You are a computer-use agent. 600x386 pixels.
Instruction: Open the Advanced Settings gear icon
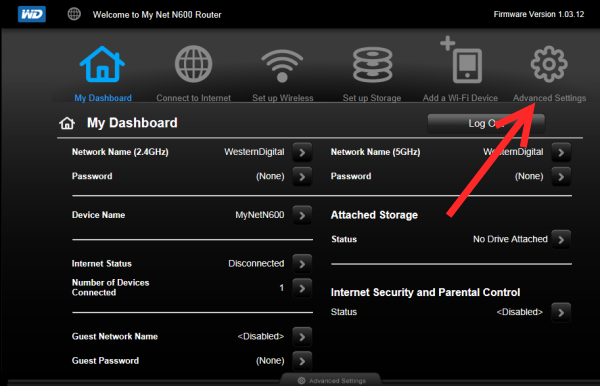pos(549,64)
